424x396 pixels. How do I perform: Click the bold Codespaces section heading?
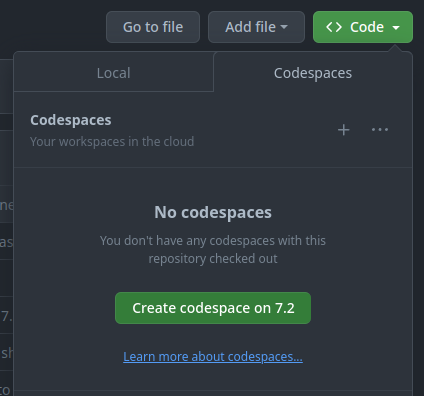[x=71, y=120]
